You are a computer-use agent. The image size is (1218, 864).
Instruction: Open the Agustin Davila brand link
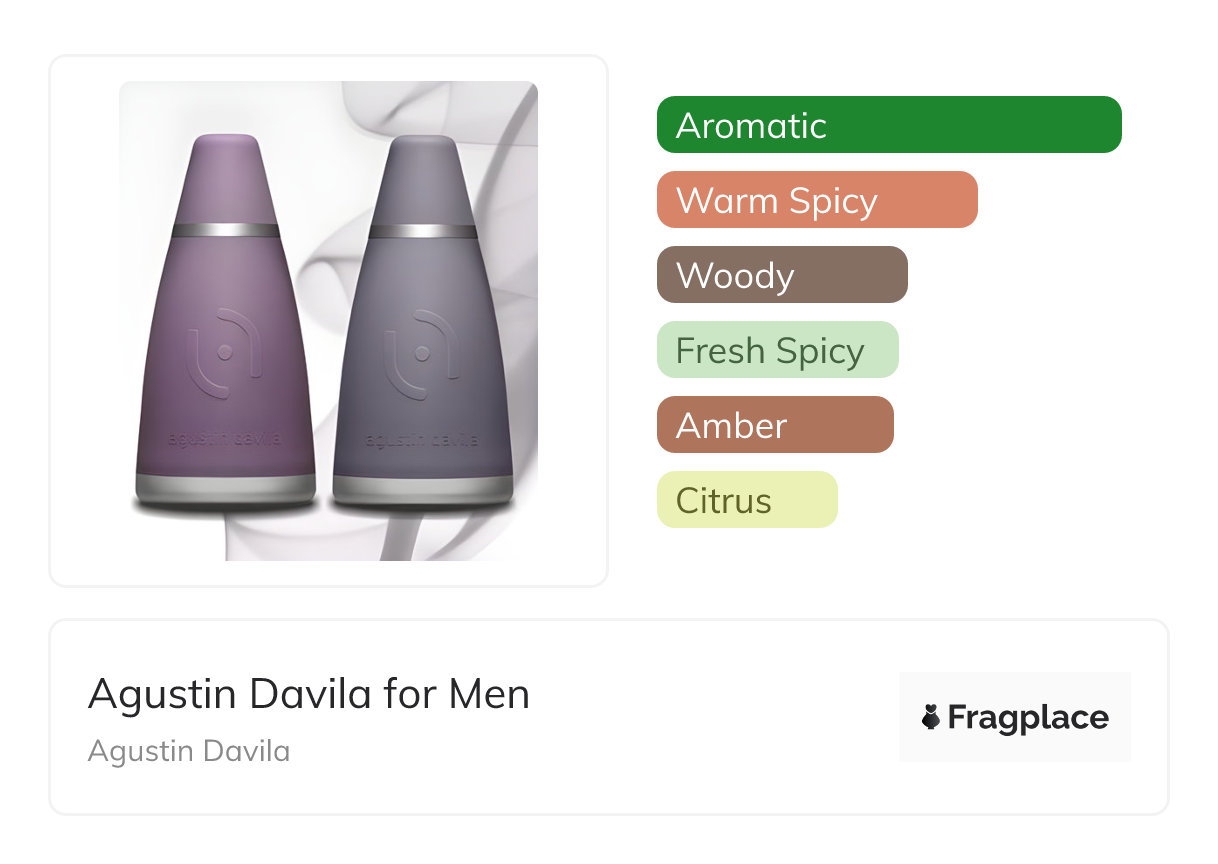click(189, 751)
